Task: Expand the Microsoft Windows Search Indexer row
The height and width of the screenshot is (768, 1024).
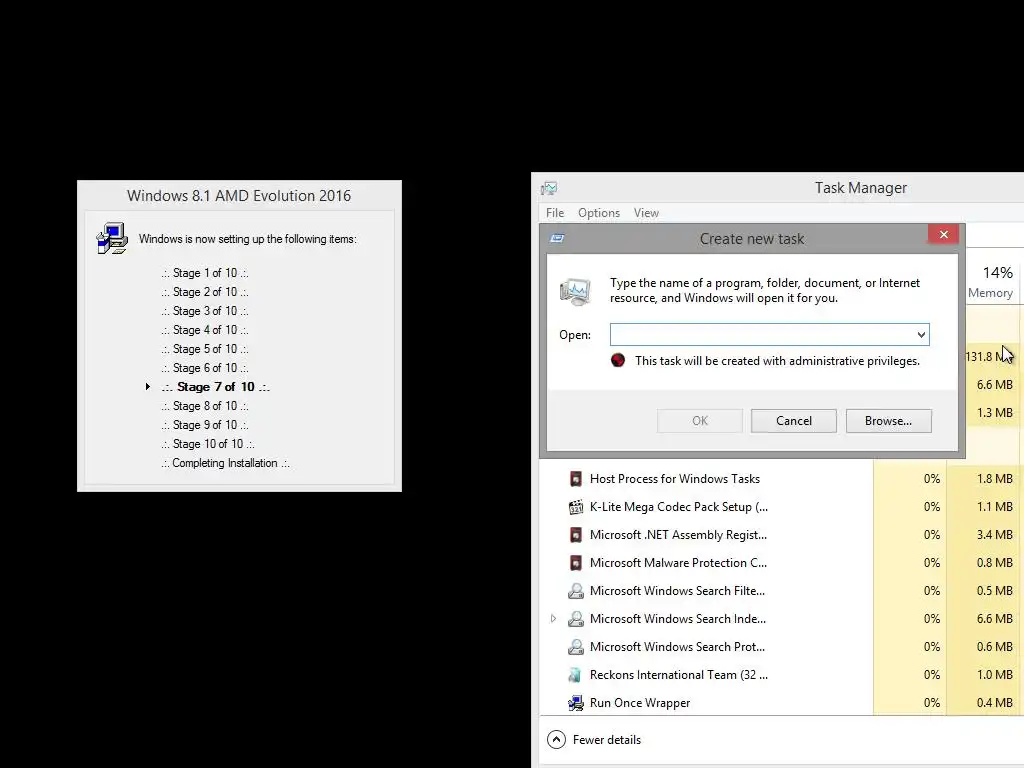Action: (x=553, y=618)
